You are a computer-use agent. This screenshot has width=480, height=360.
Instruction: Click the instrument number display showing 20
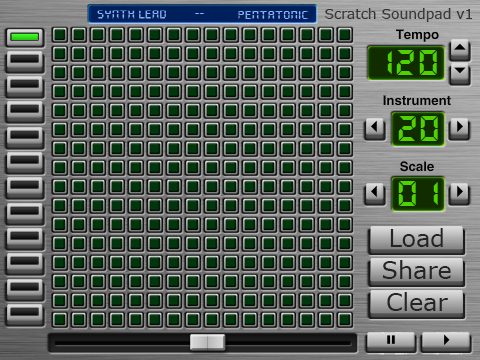pyautogui.click(x=418, y=129)
